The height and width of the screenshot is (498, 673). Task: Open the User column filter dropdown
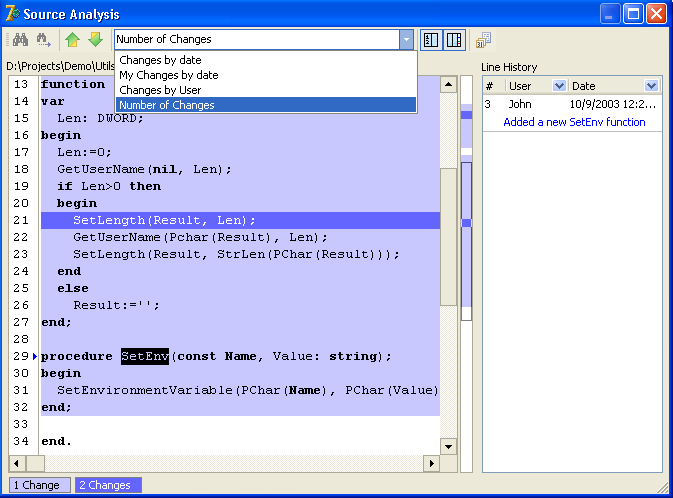click(x=559, y=86)
